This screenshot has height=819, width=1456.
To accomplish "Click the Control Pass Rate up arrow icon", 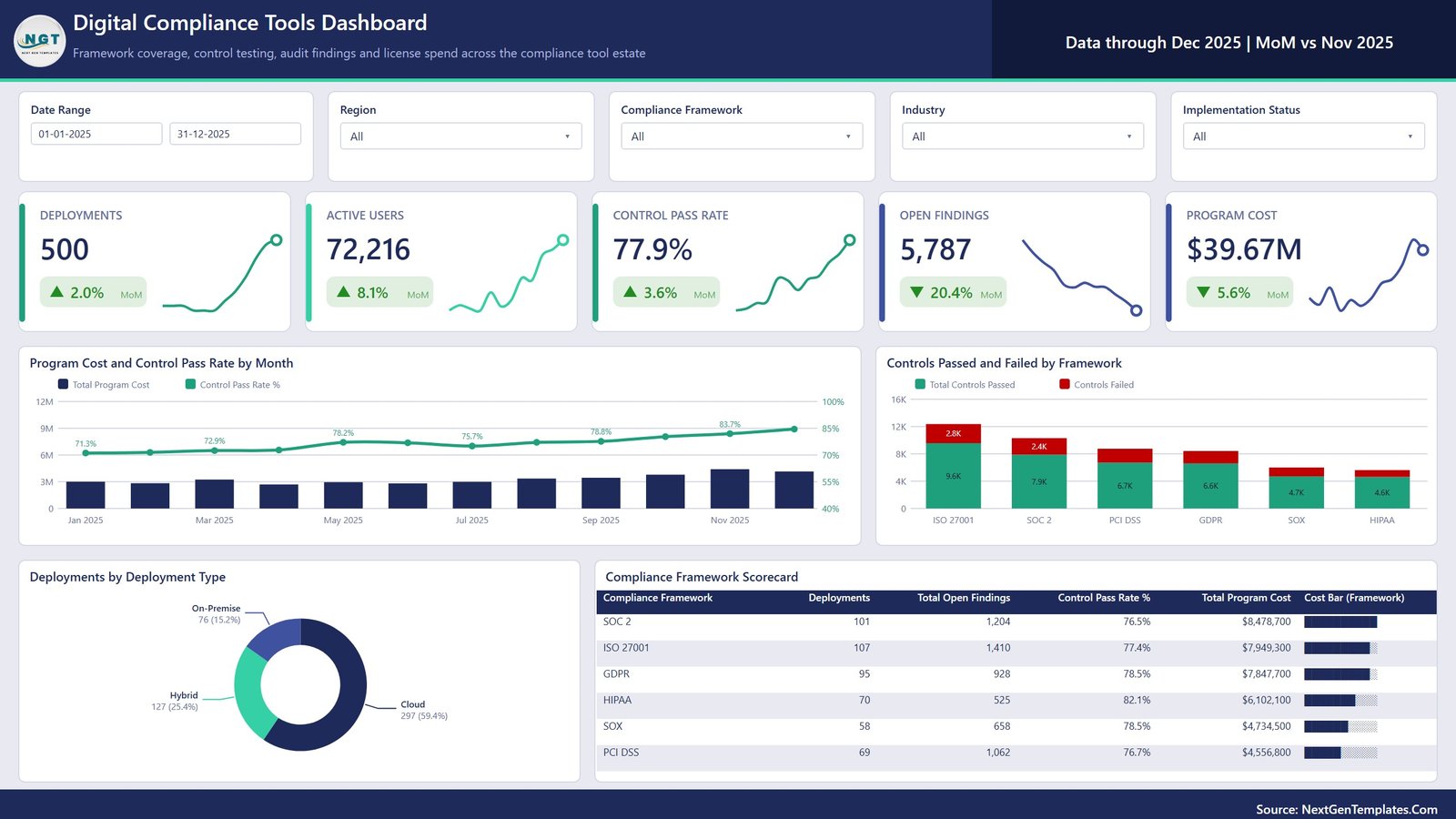I will (x=631, y=292).
